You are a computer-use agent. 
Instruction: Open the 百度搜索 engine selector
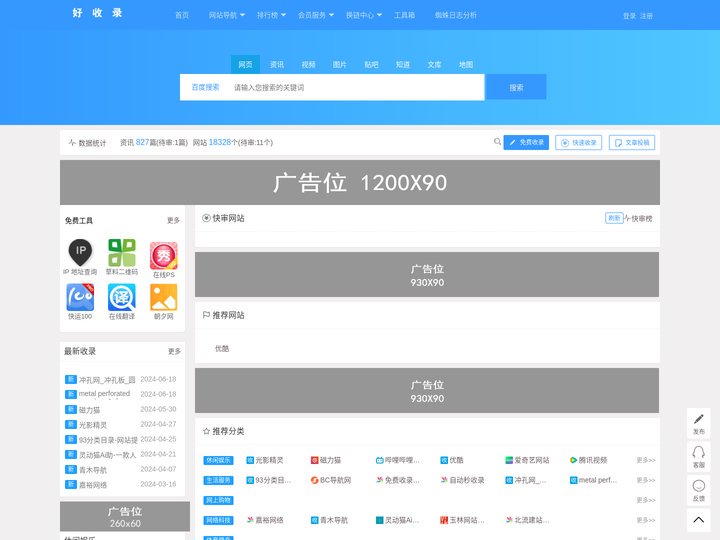point(205,87)
